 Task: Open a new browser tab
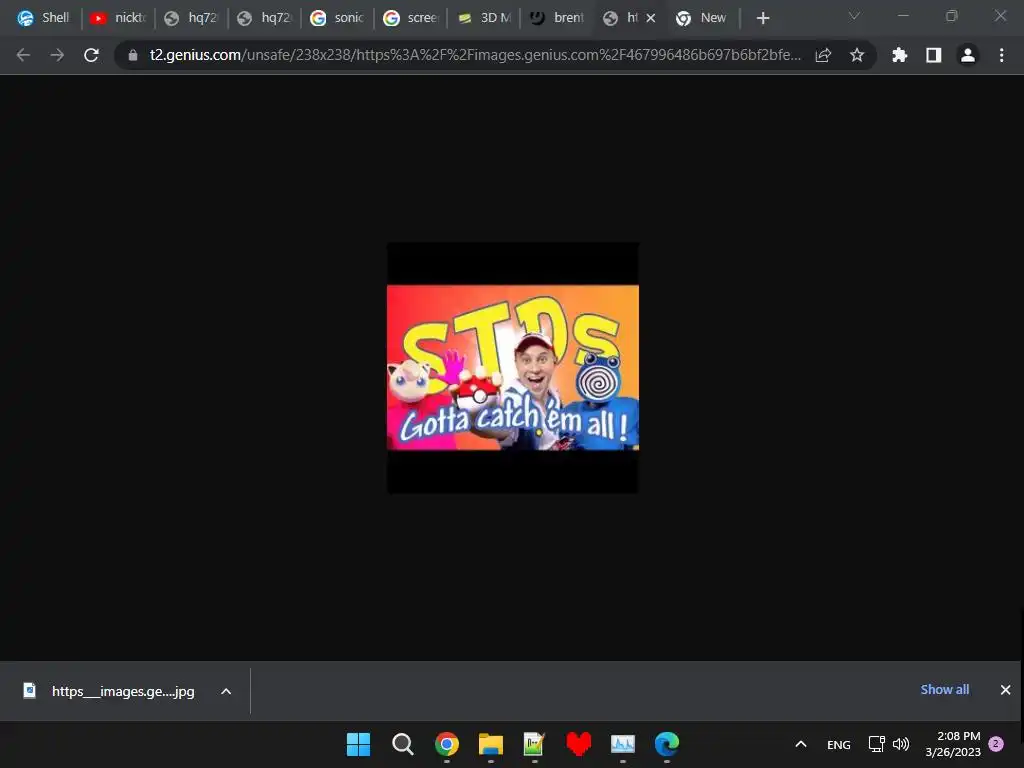click(x=763, y=18)
